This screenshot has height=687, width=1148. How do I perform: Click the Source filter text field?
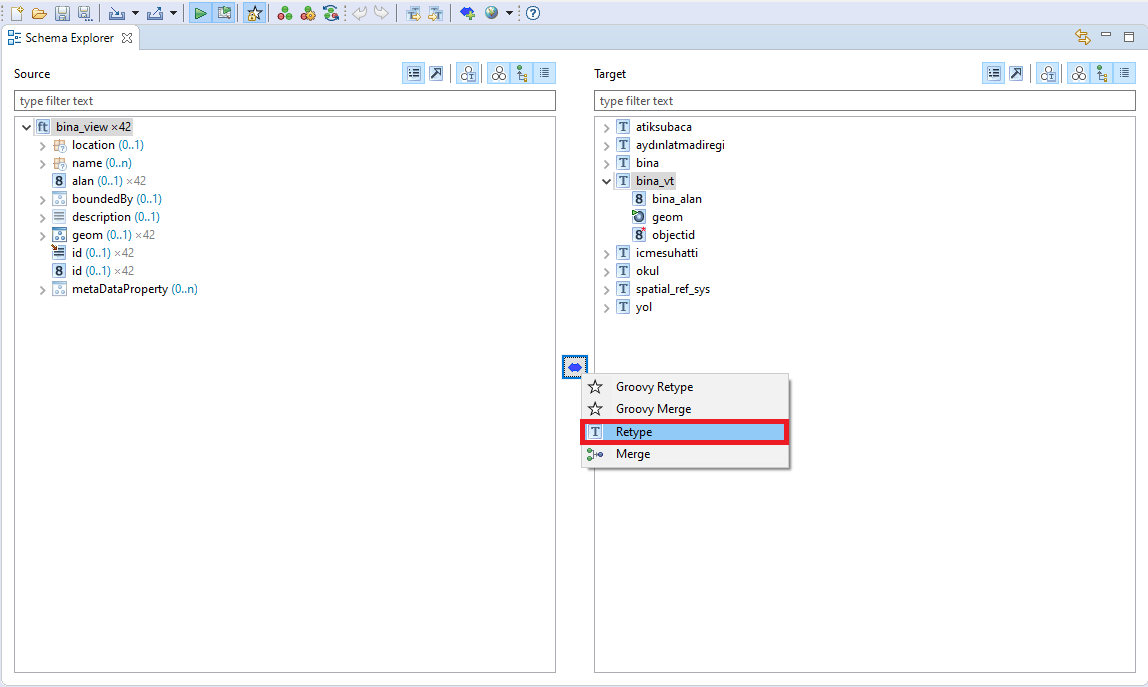click(x=285, y=101)
